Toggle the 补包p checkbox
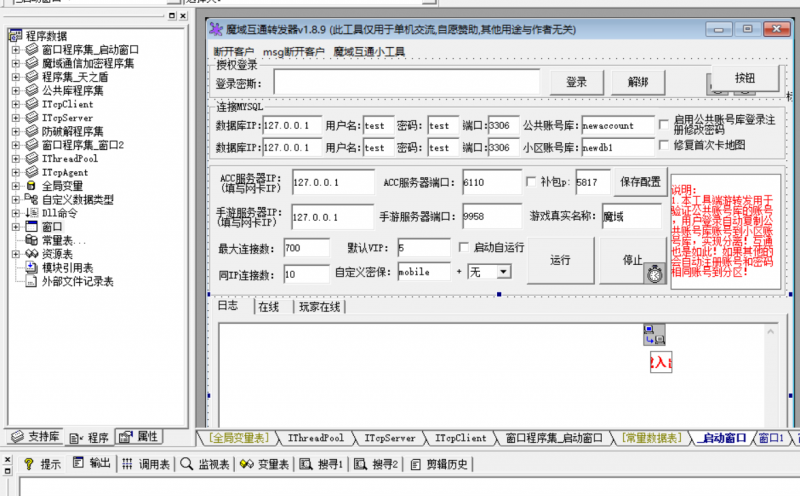The width and height of the screenshot is (800, 496). click(531, 181)
